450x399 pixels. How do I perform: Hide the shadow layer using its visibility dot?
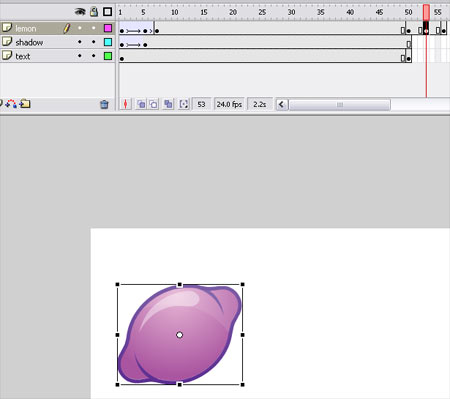click(x=80, y=42)
